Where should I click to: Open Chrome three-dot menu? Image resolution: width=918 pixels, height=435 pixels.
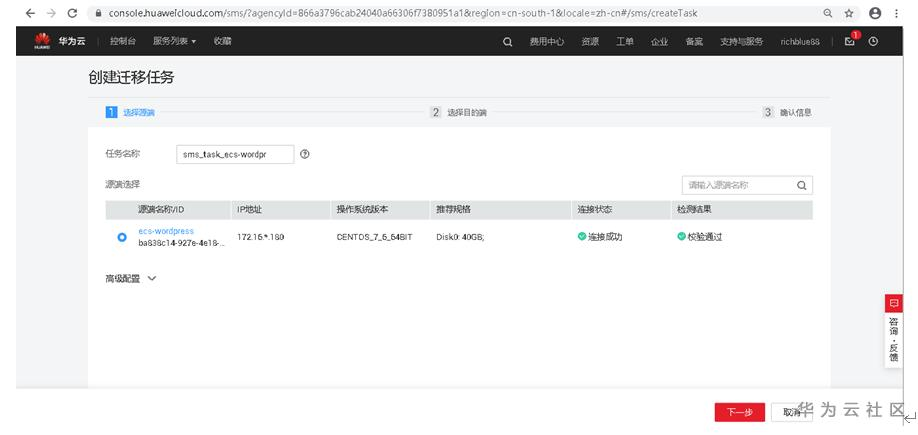point(897,13)
